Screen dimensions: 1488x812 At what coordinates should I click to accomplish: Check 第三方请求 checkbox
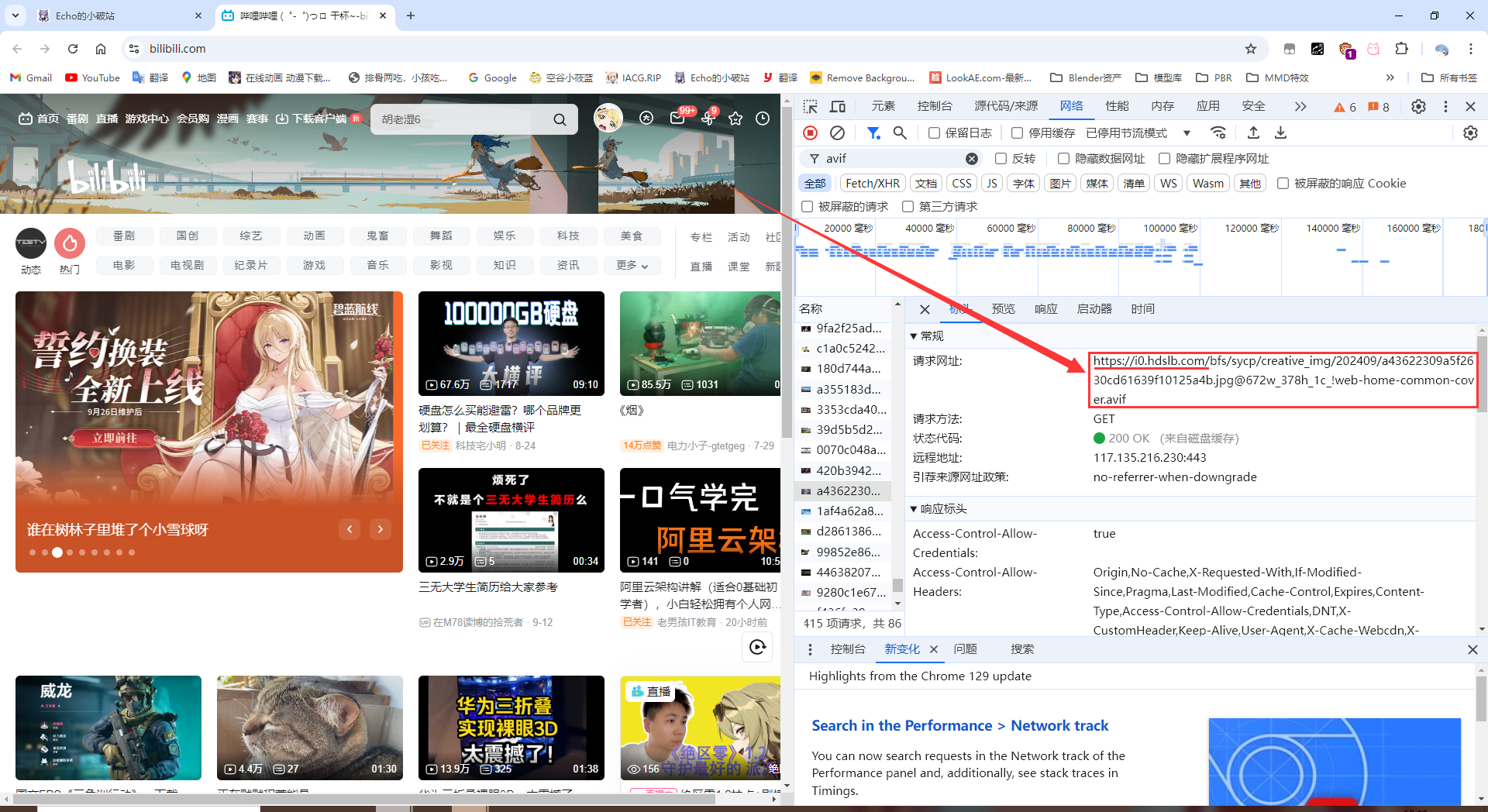(908, 206)
